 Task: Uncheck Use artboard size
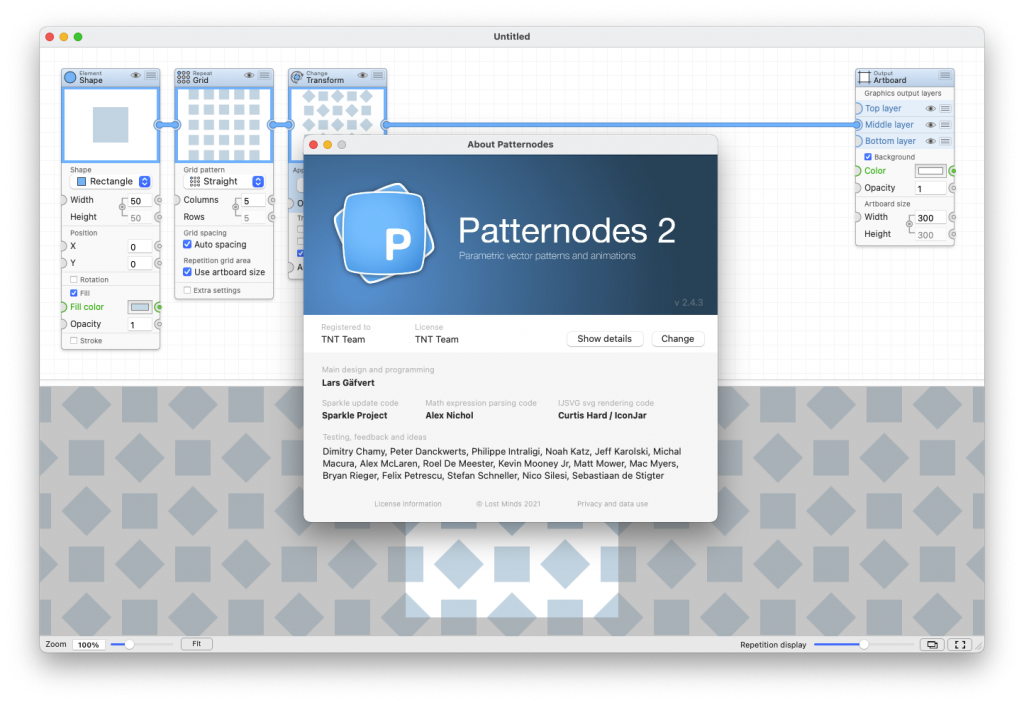[187, 272]
